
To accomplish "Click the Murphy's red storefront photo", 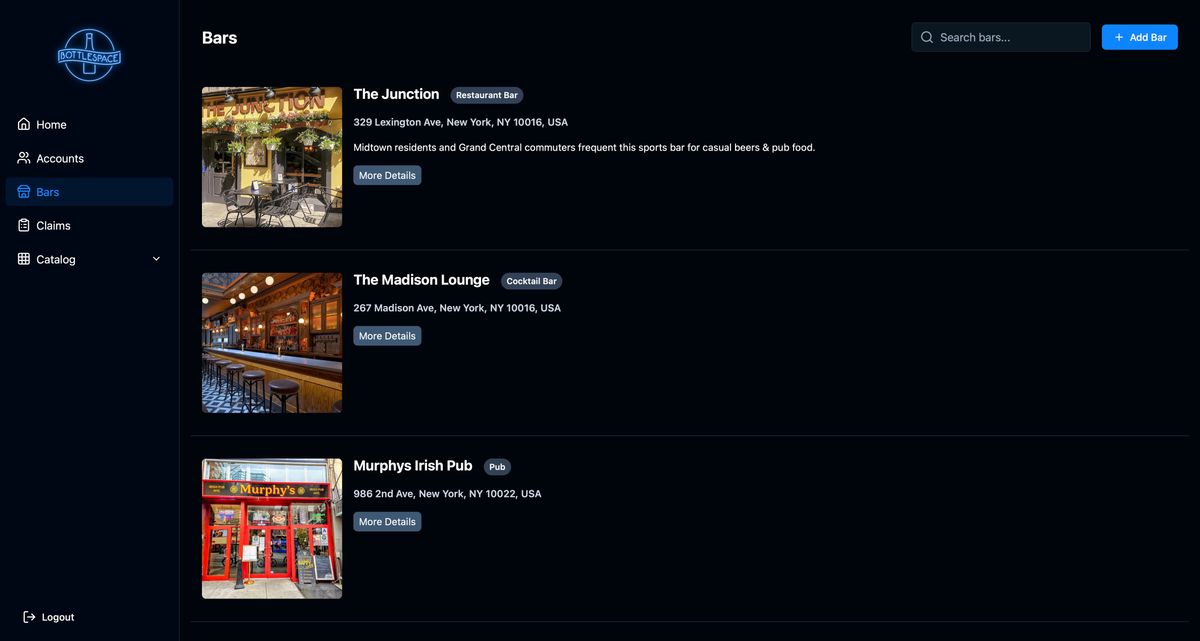I will click(x=272, y=529).
